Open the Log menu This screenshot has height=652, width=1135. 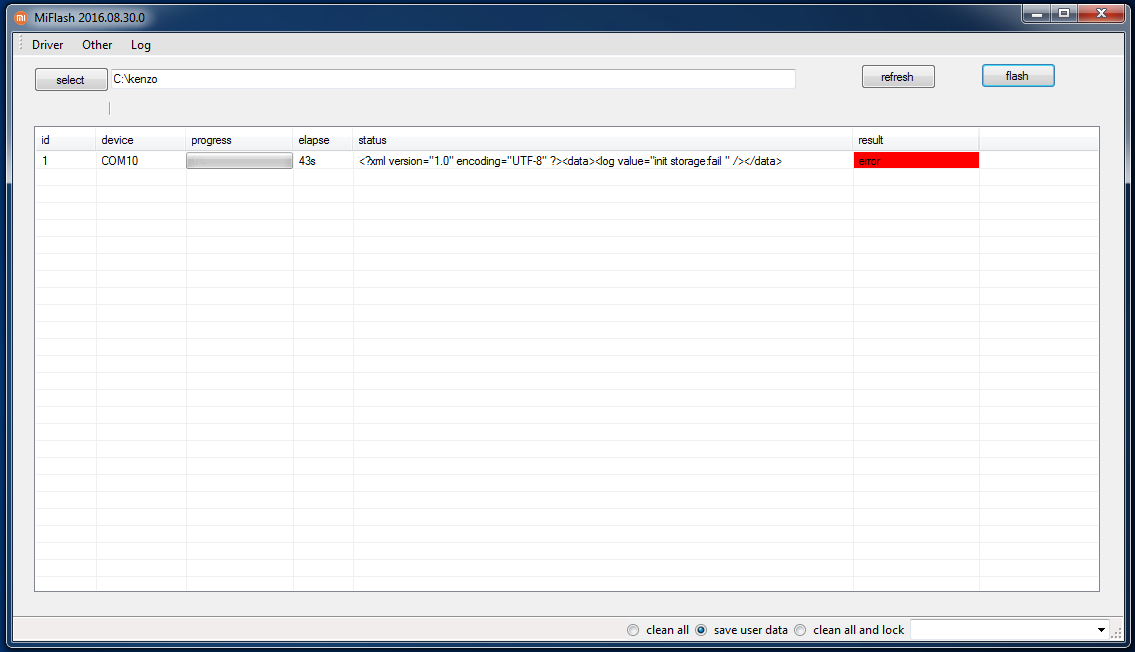(x=141, y=45)
